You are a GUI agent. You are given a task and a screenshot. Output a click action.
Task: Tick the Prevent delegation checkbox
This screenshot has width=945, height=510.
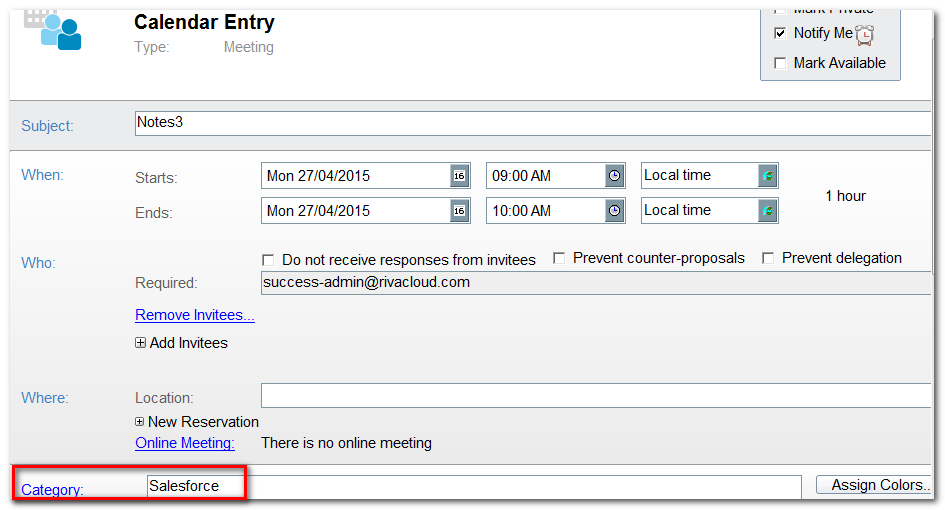(768, 258)
